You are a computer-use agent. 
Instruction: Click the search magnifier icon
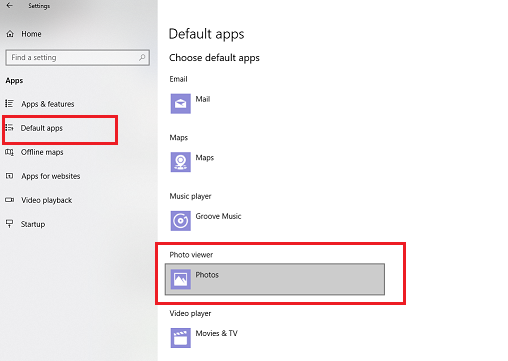point(142,57)
